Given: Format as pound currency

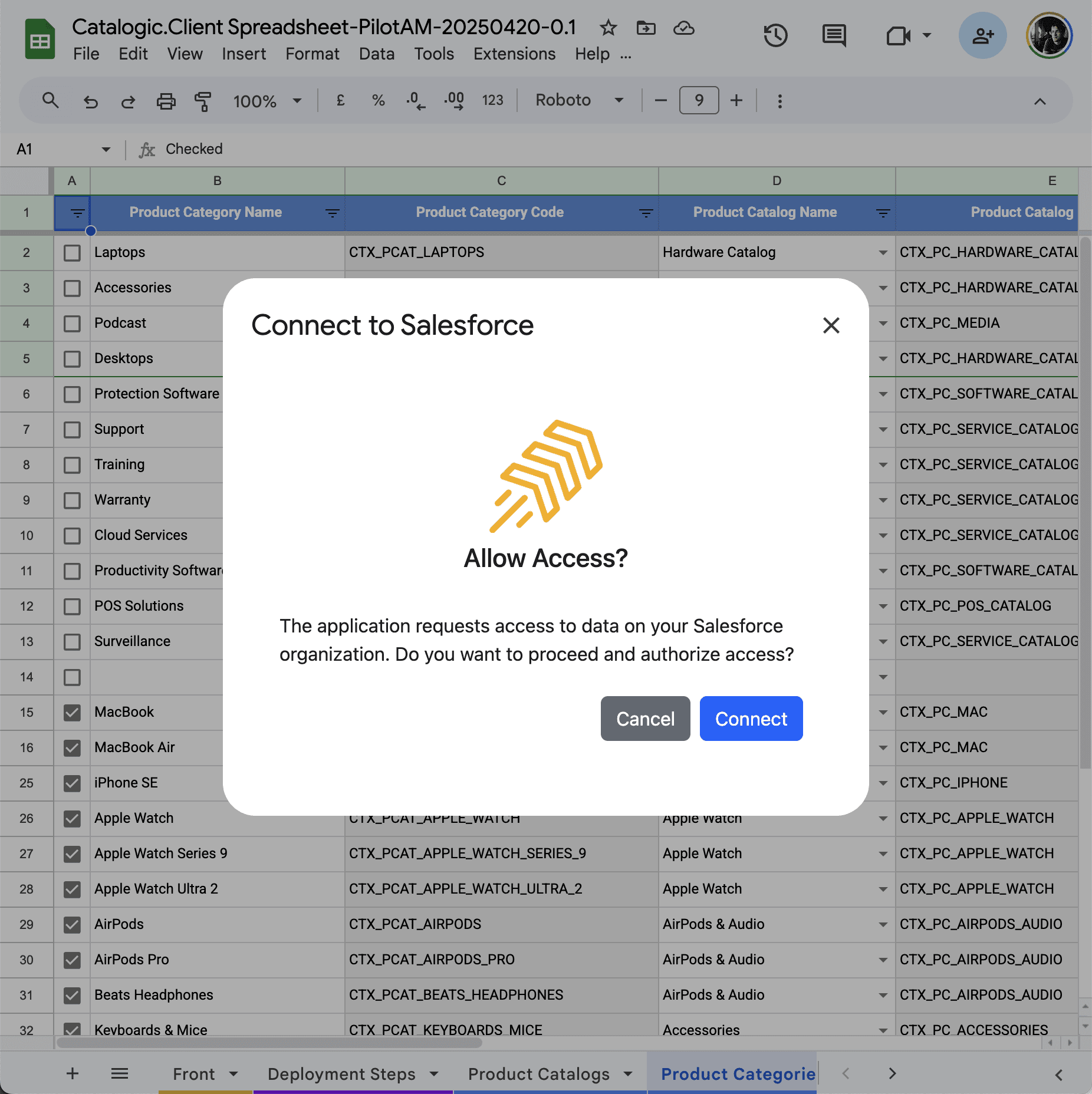Looking at the screenshot, I should 340,100.
